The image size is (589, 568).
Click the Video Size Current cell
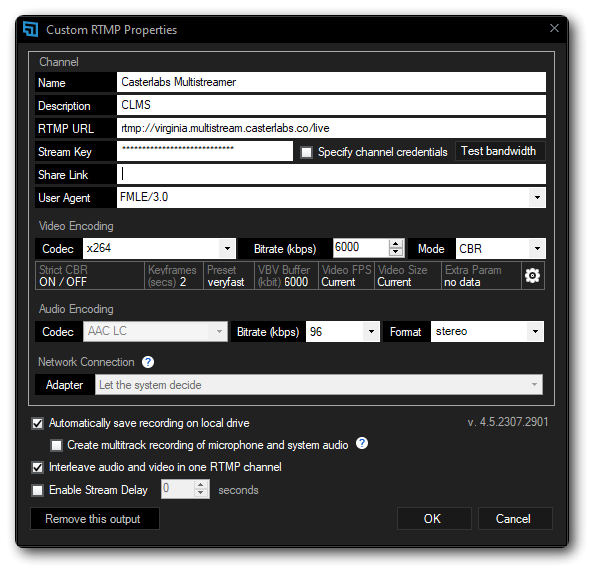[x=408, y=276]
